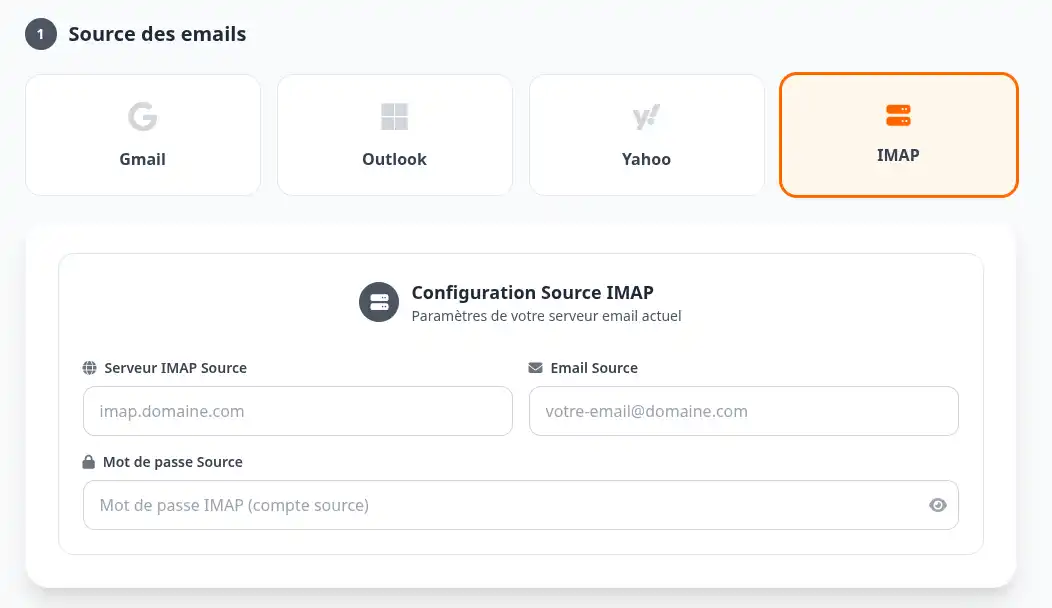Focus the Email Source input field
Screen dimensions: 1052x608
coord(743,411)
